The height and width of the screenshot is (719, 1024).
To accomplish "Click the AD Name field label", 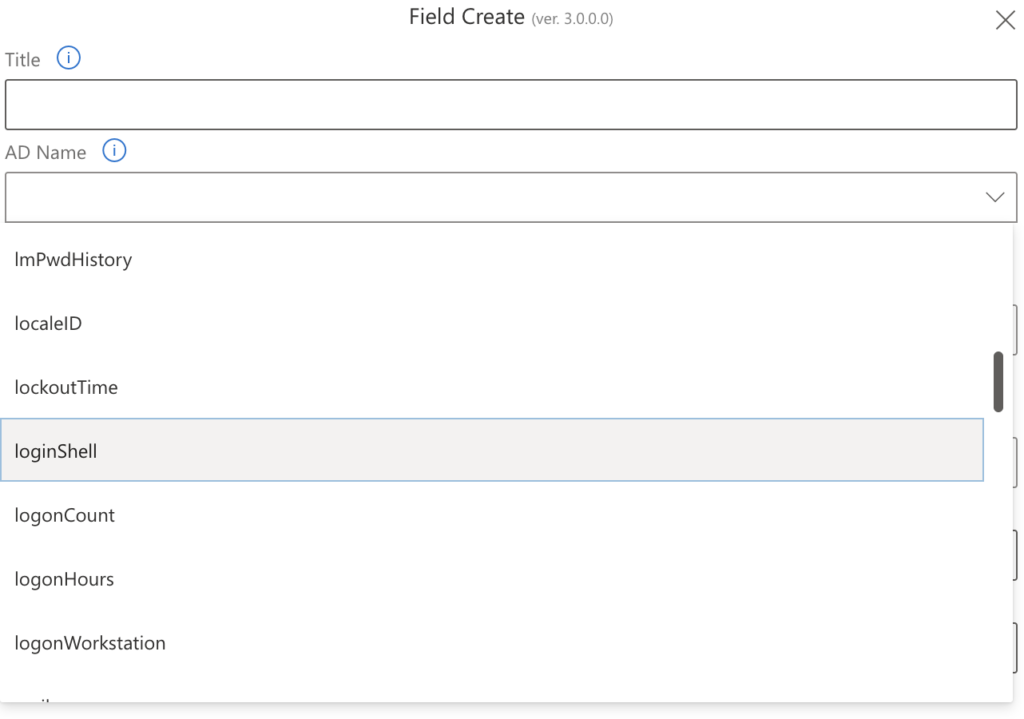I will pyautogui.click(x=47, y=151).
